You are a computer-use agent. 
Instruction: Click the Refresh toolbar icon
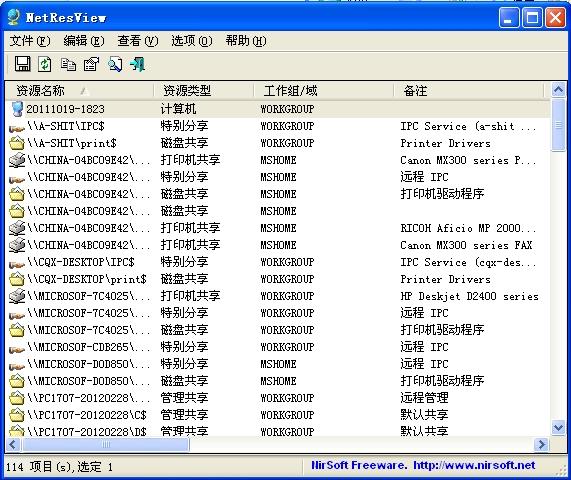[x=45, y=64]
